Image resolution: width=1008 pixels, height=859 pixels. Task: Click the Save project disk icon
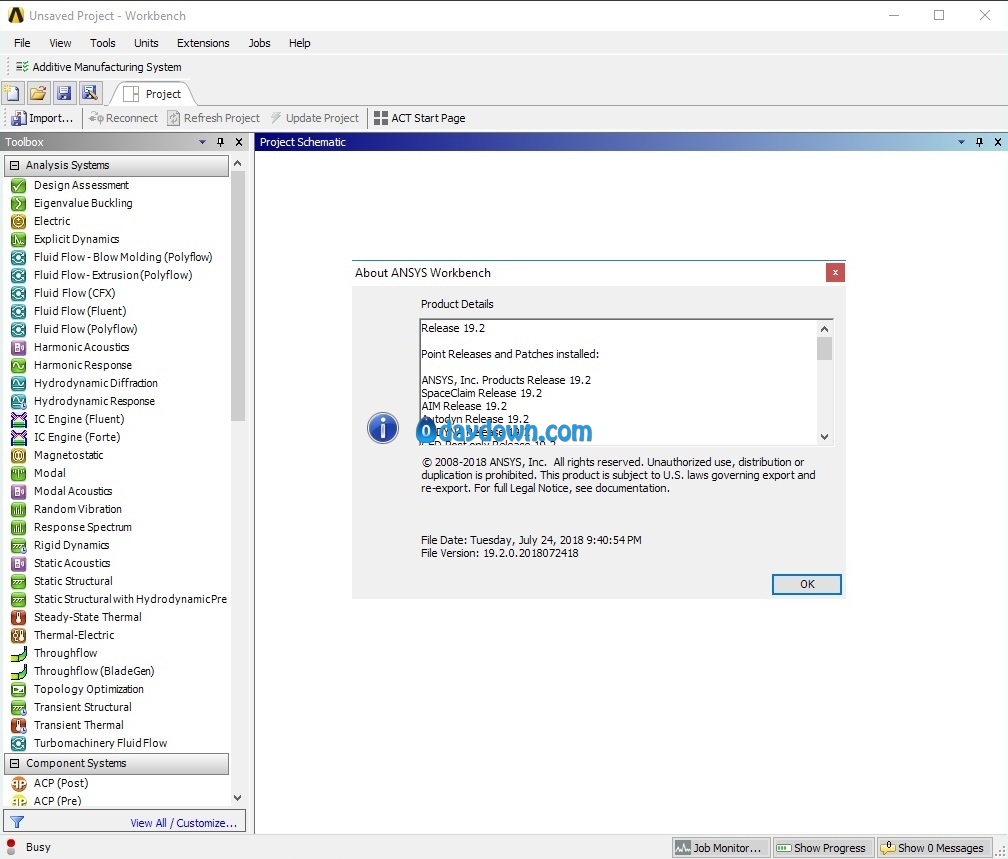[x=64, y=93]
